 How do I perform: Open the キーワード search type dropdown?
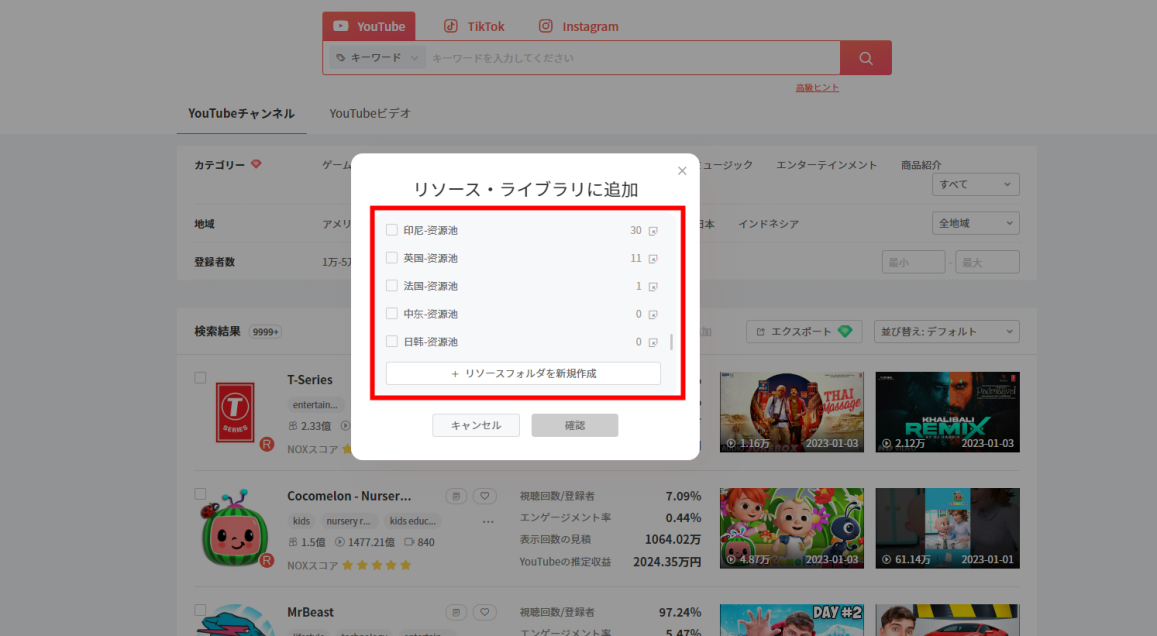point(377,58)
